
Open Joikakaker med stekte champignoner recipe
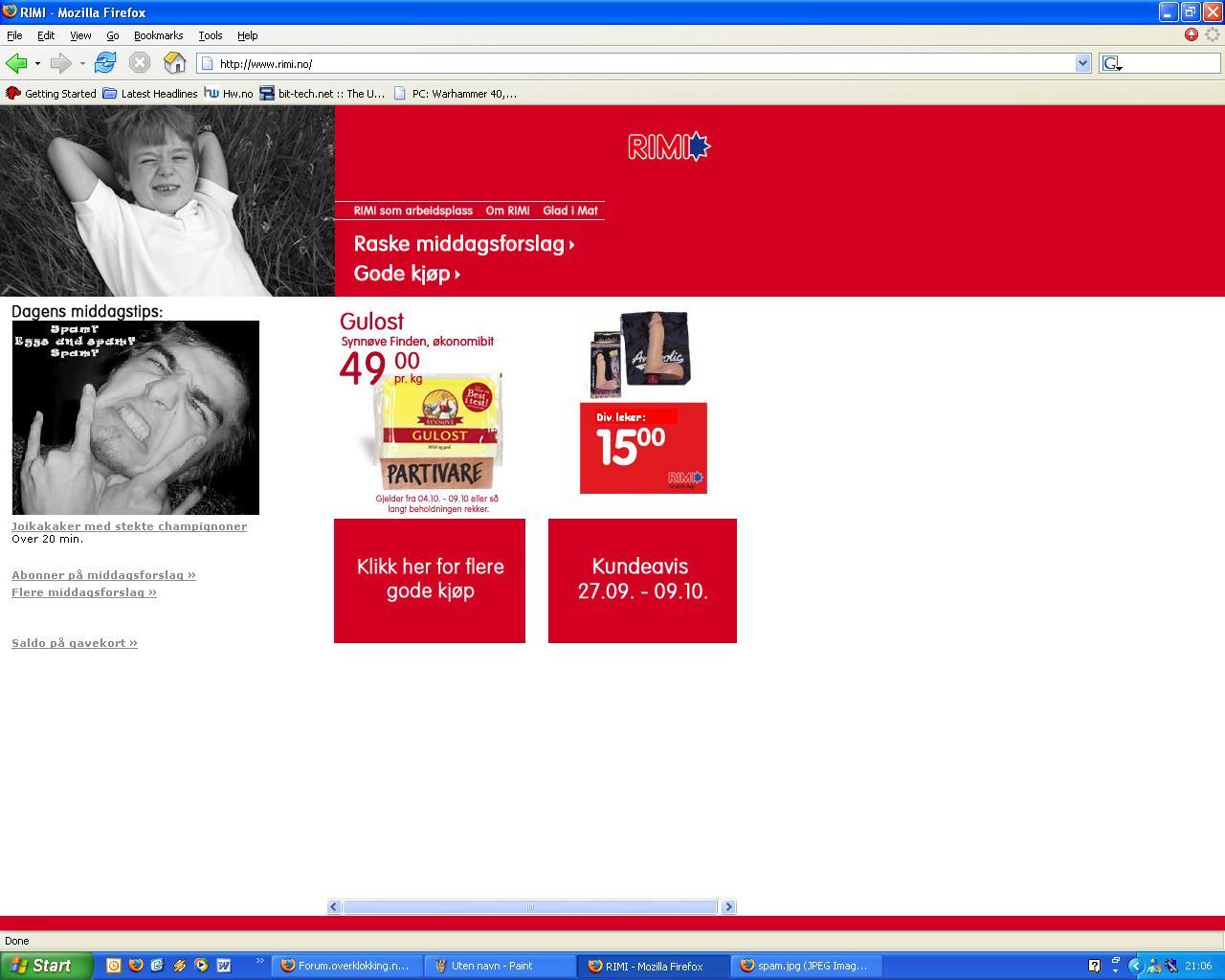(x=129, y=526)
